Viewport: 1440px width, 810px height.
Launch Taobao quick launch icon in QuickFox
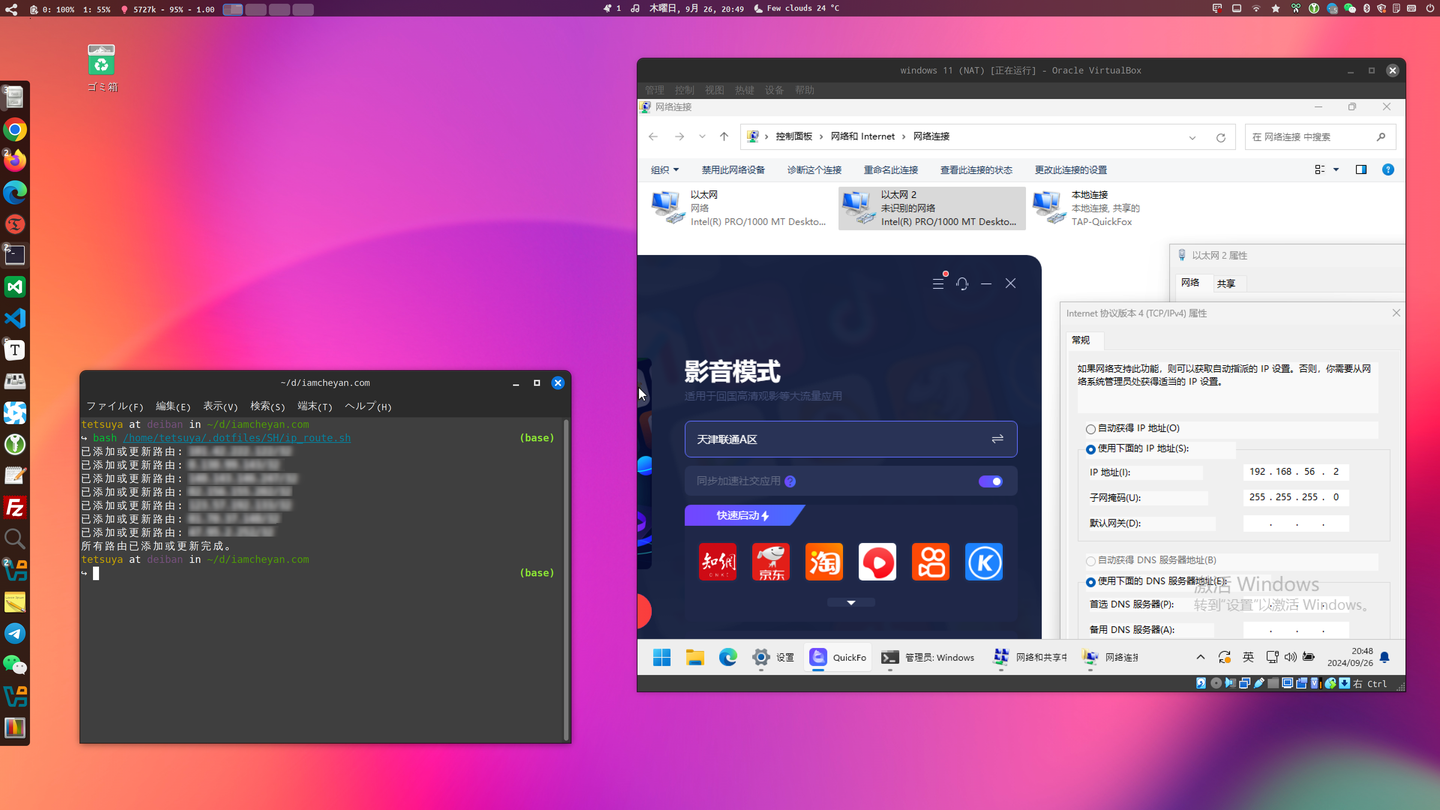click(x=824, y=561)
